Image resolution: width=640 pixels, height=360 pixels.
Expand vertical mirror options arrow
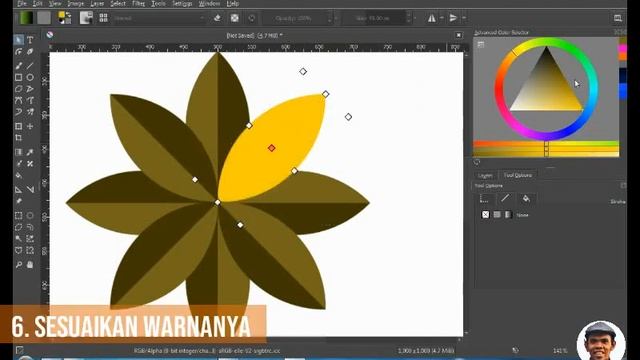click(x=464, y=18)
